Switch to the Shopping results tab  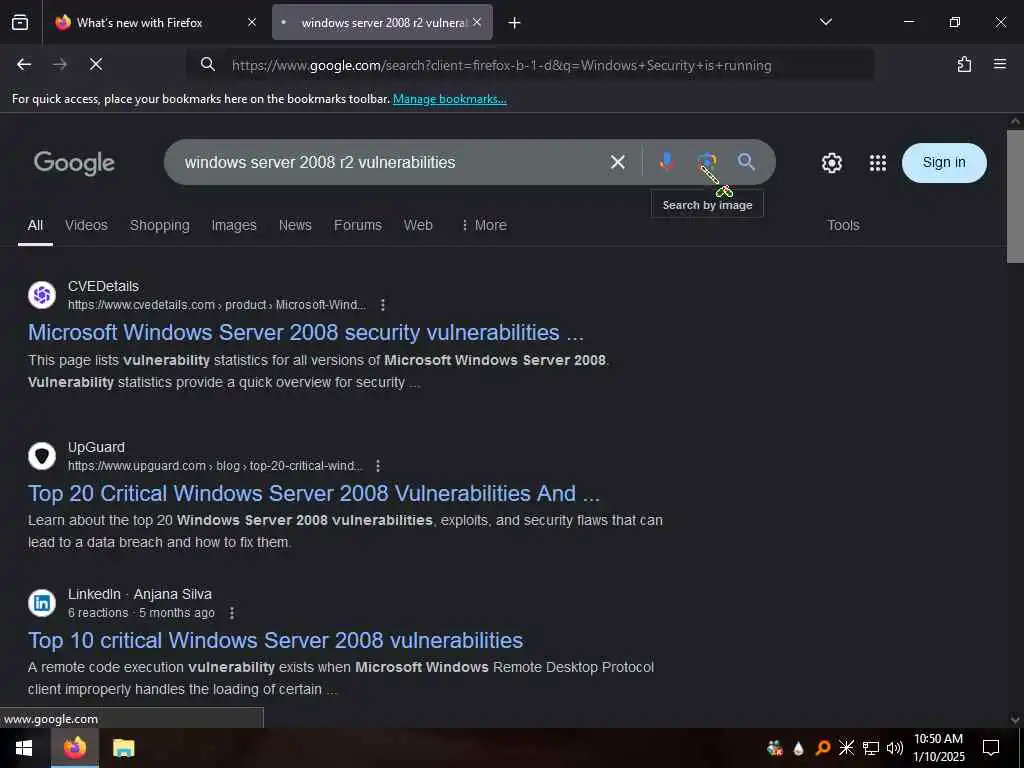tap(159, 225)
